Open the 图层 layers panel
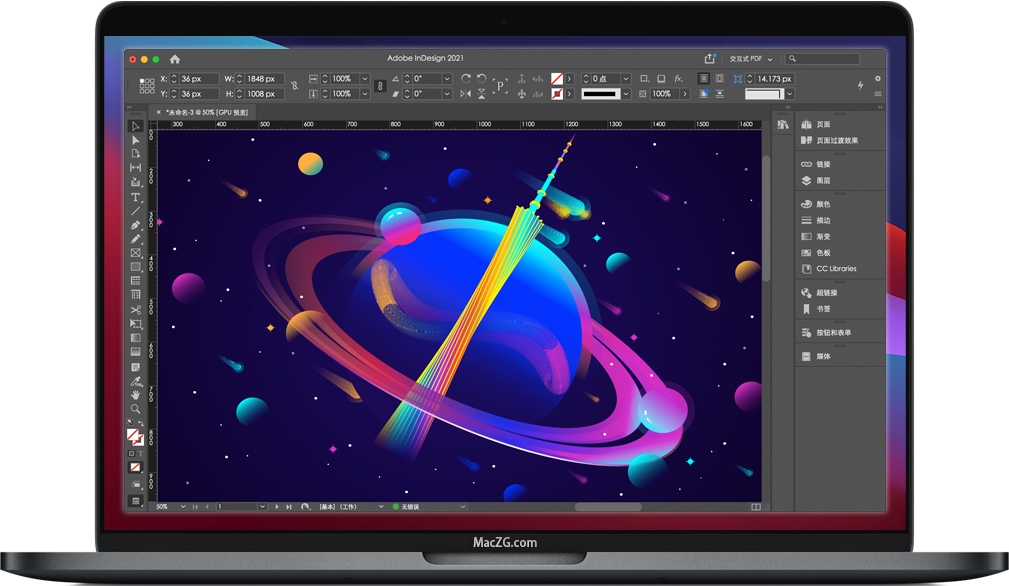 (823, 181)
